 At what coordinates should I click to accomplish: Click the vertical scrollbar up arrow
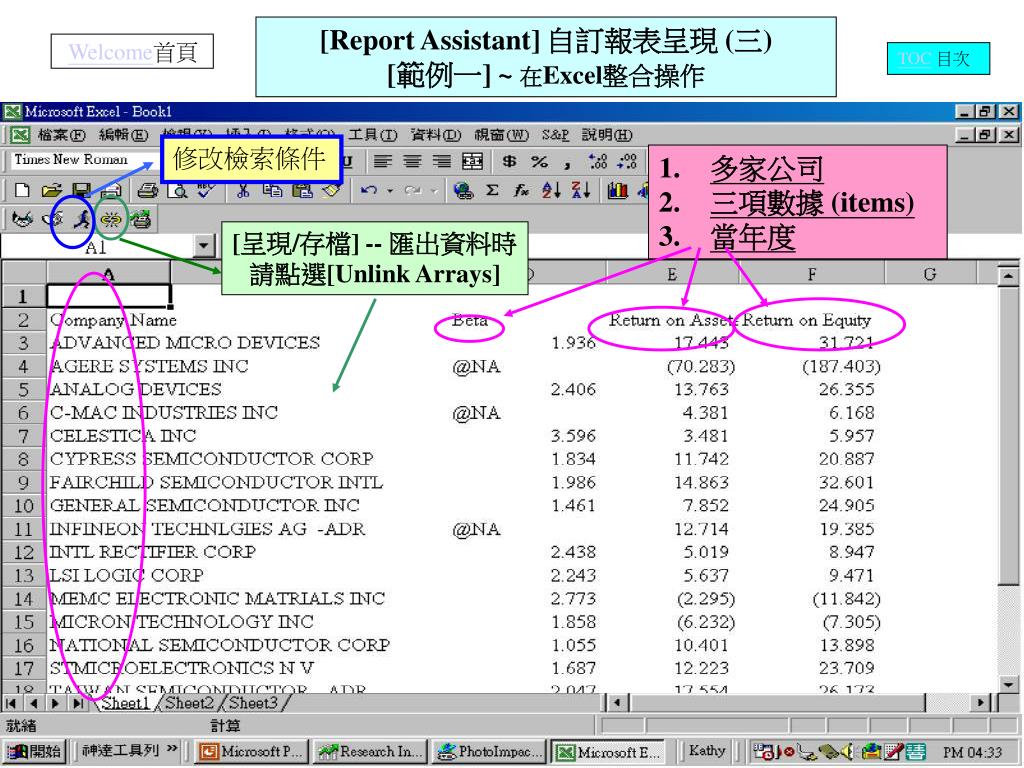pyautogui.click(x=1009, y=276)
